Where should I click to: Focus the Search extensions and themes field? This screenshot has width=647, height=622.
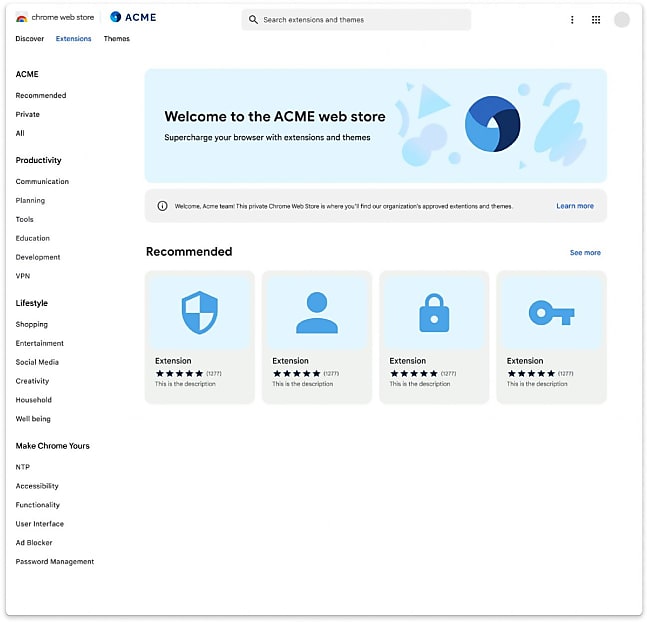coord(356,19)
